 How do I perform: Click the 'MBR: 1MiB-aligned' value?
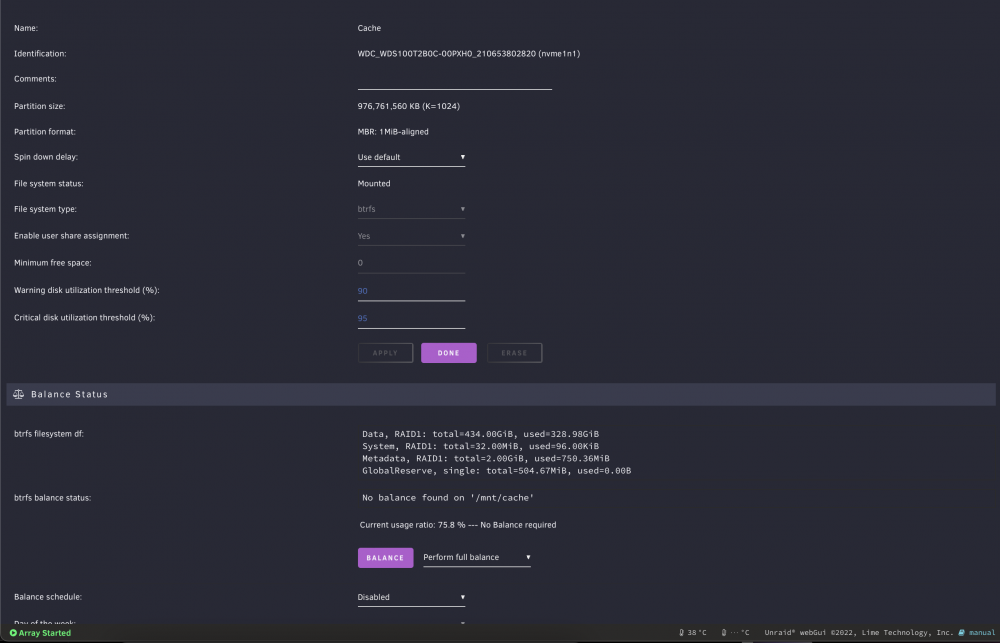(393, 131)
